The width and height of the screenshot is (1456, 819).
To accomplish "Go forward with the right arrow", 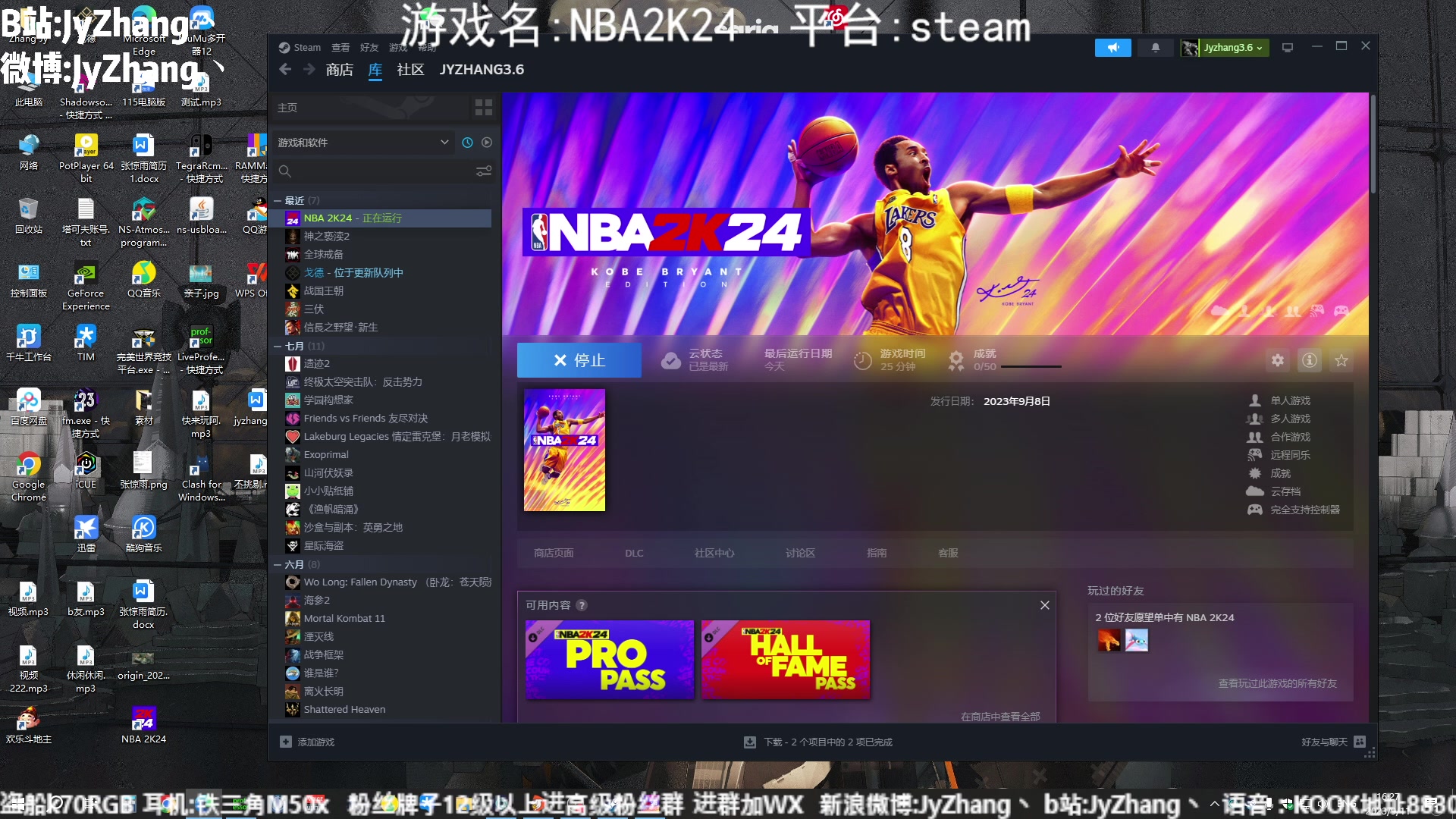I will click(x=309, y=70).
